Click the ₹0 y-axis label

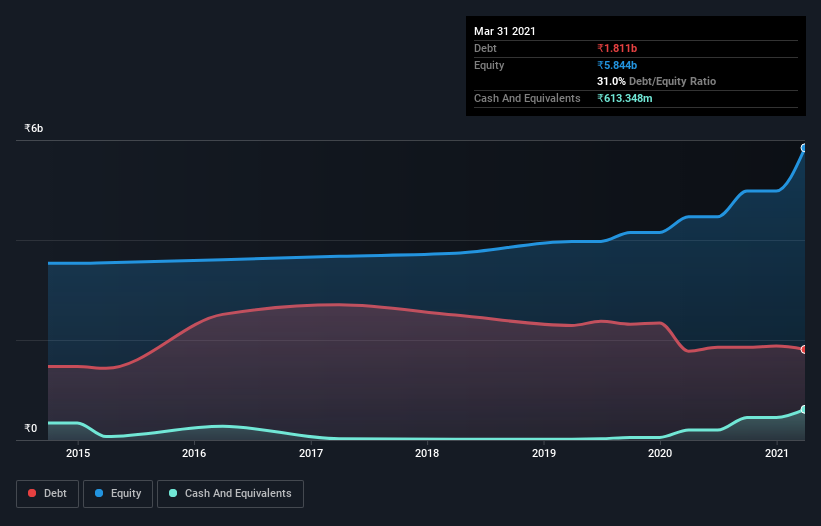click(x=31, y=428)
